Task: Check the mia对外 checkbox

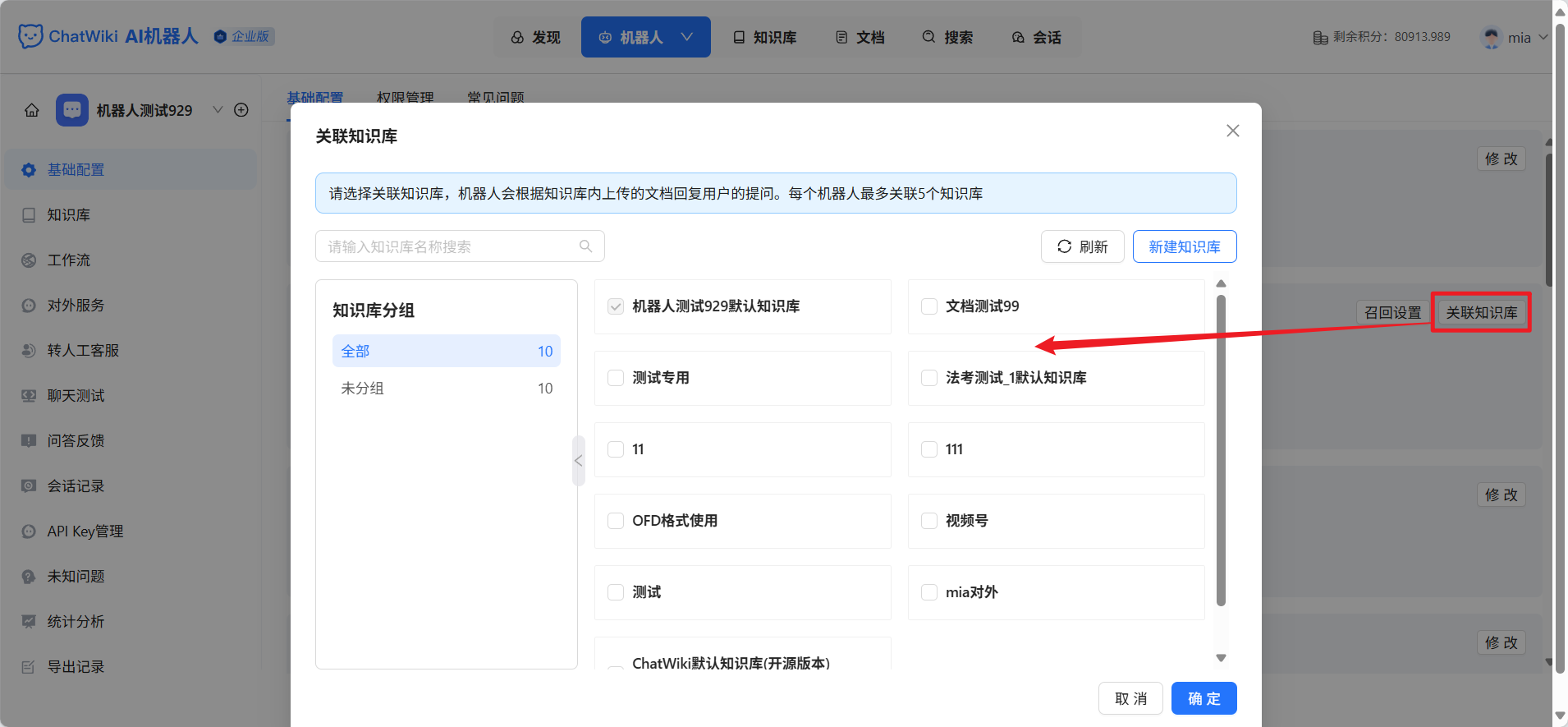Action: 929,592
